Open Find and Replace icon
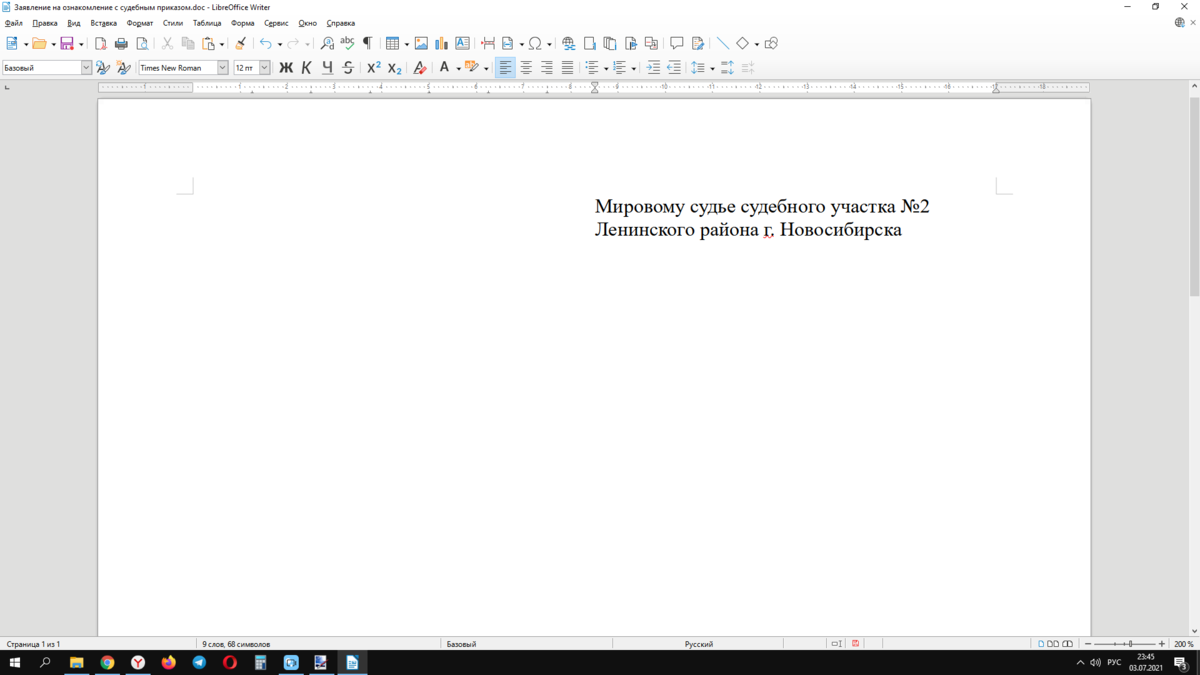1200x675 pixels. tap(327, 43)
